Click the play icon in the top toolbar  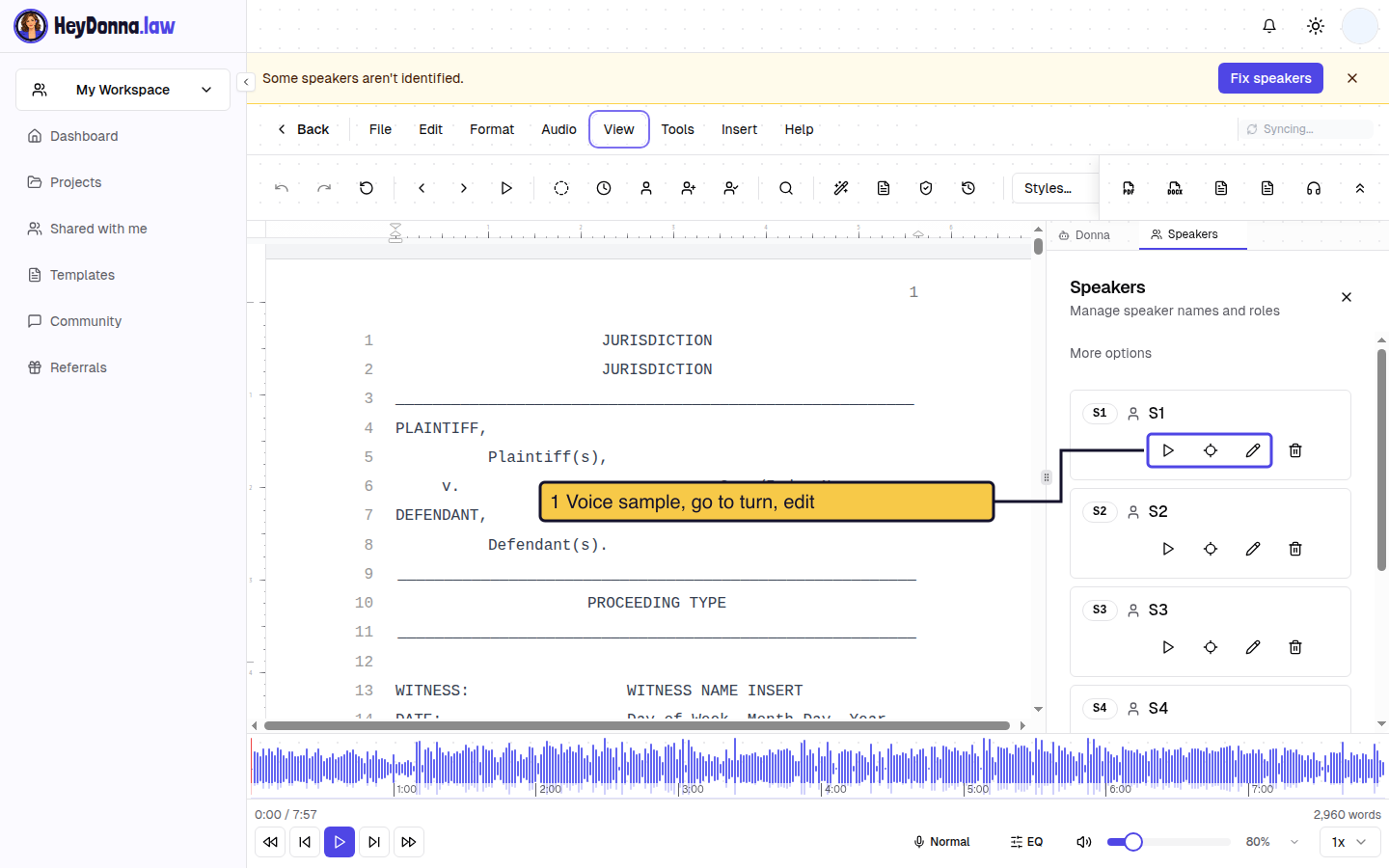[x=506, y=188]
